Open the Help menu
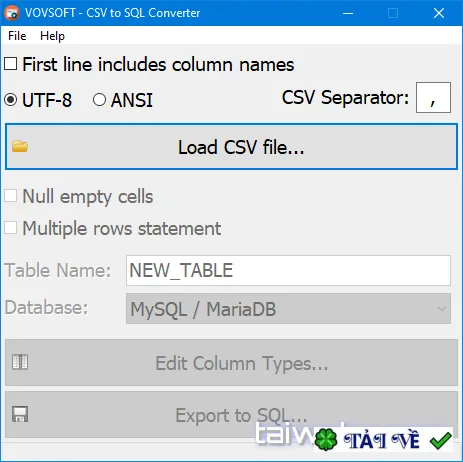 (x=52, y=36)
